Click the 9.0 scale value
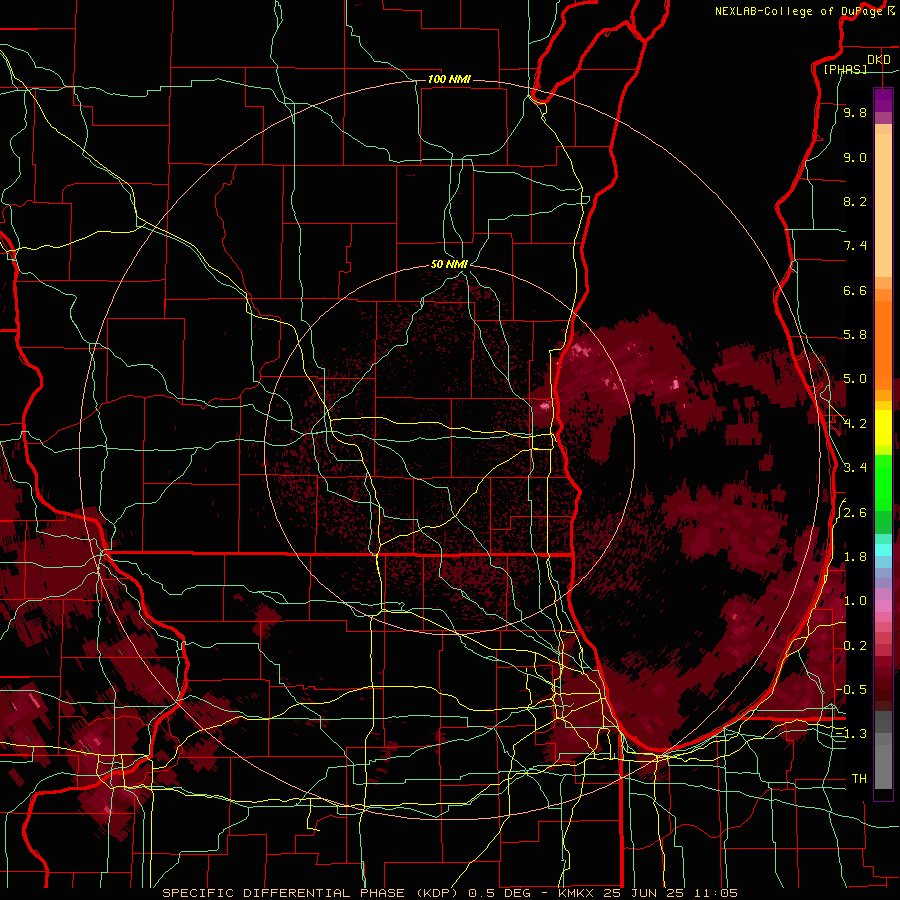 pyautogui.click(x=855, y=157)
